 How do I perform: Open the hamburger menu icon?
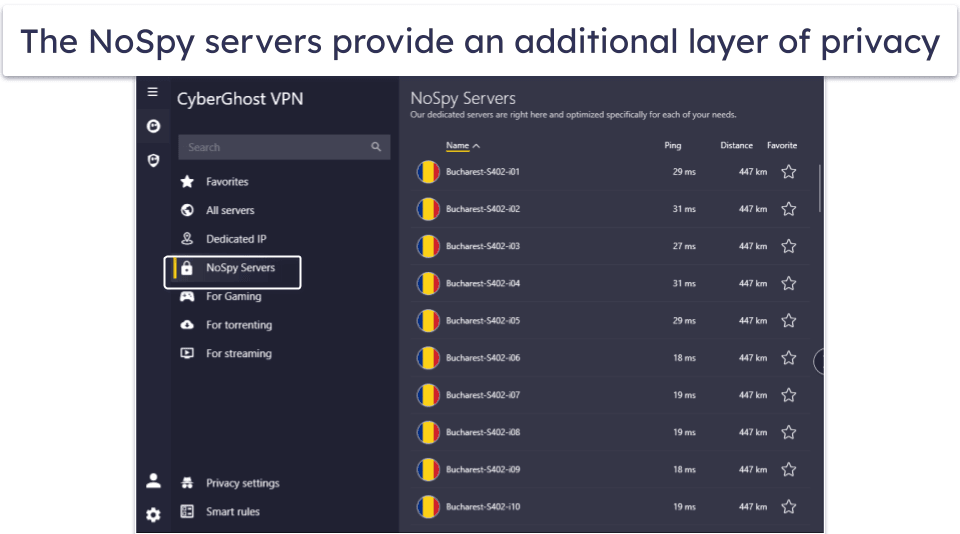click(x=152, y=92)
